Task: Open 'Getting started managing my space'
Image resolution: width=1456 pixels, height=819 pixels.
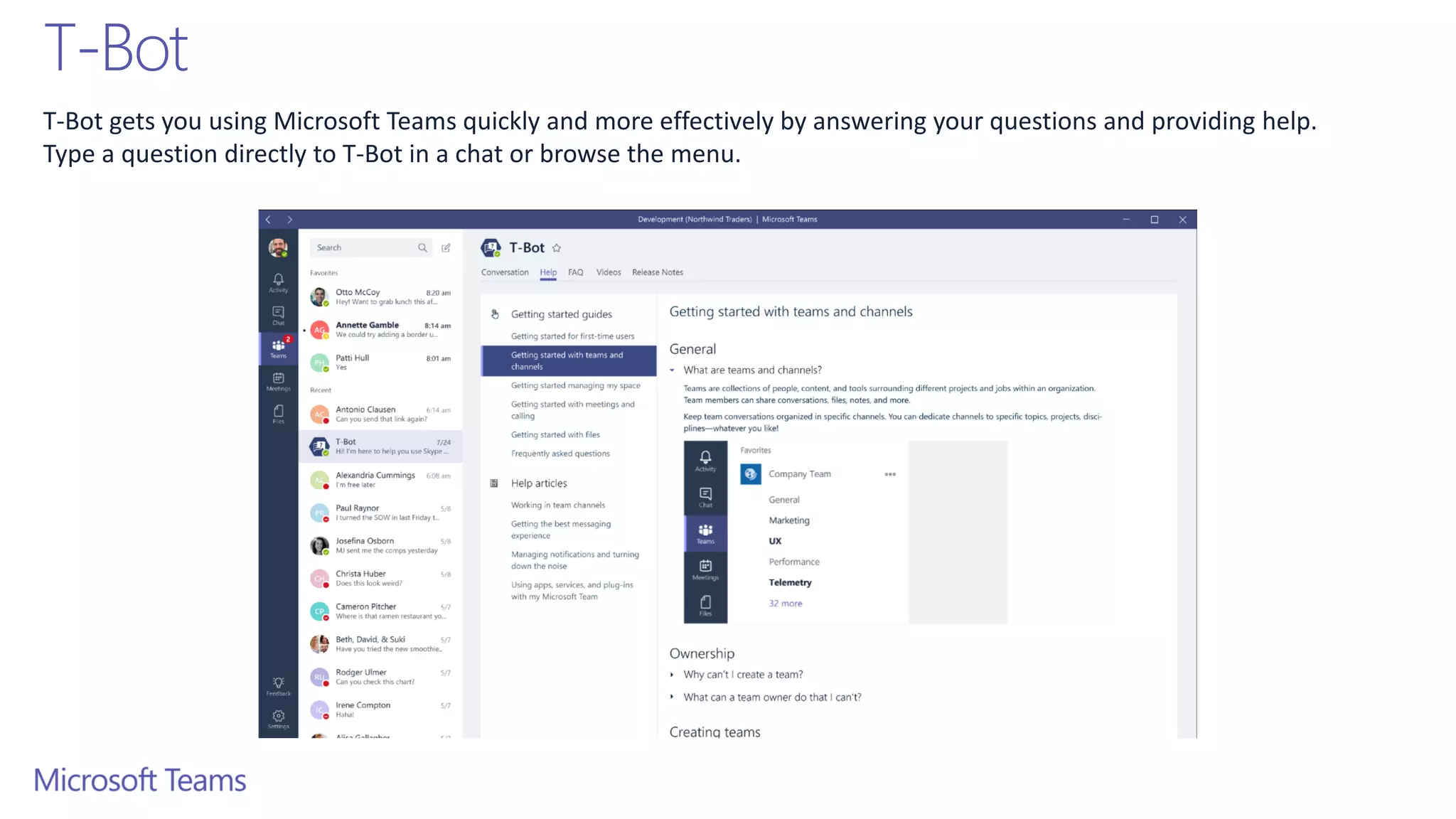Action: 575,385
